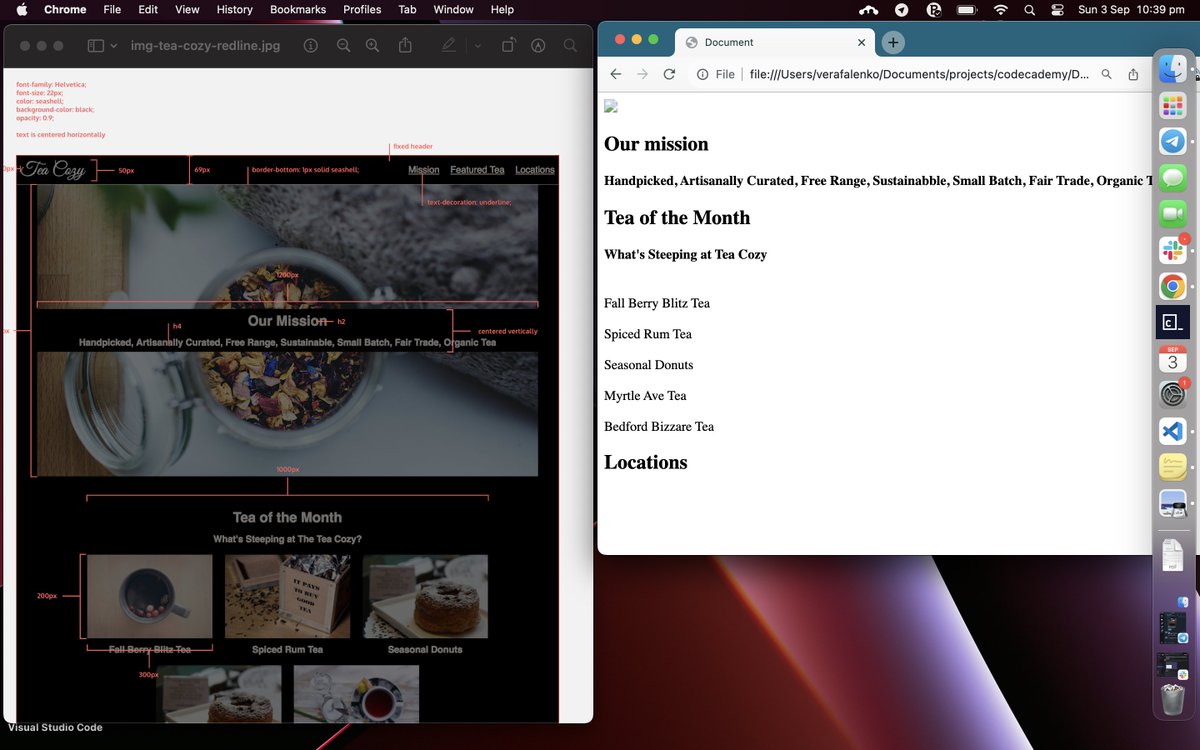Select the Preview highlight pen tool

coord(449,46)
